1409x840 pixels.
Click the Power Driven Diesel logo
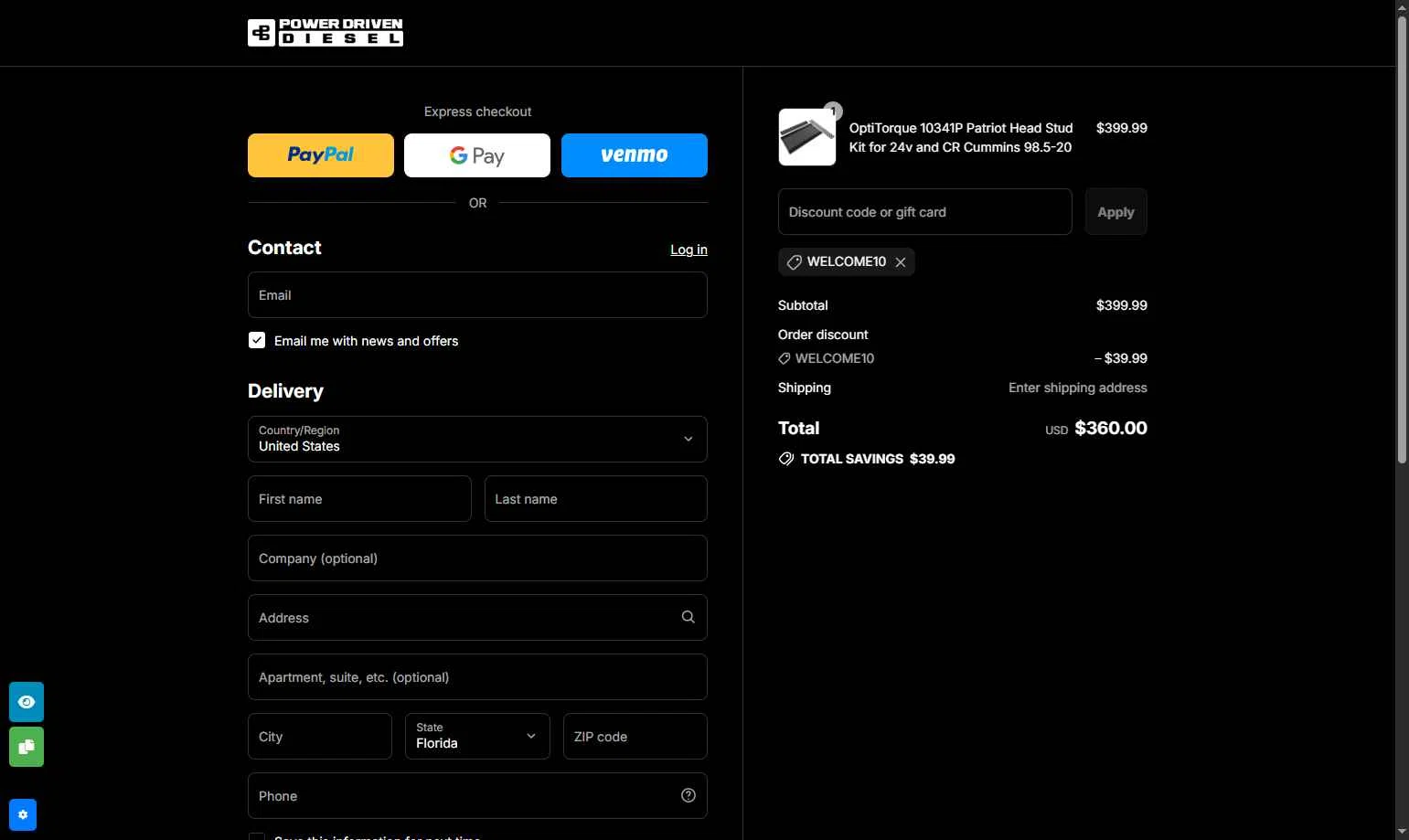click(x=326, y=33)
